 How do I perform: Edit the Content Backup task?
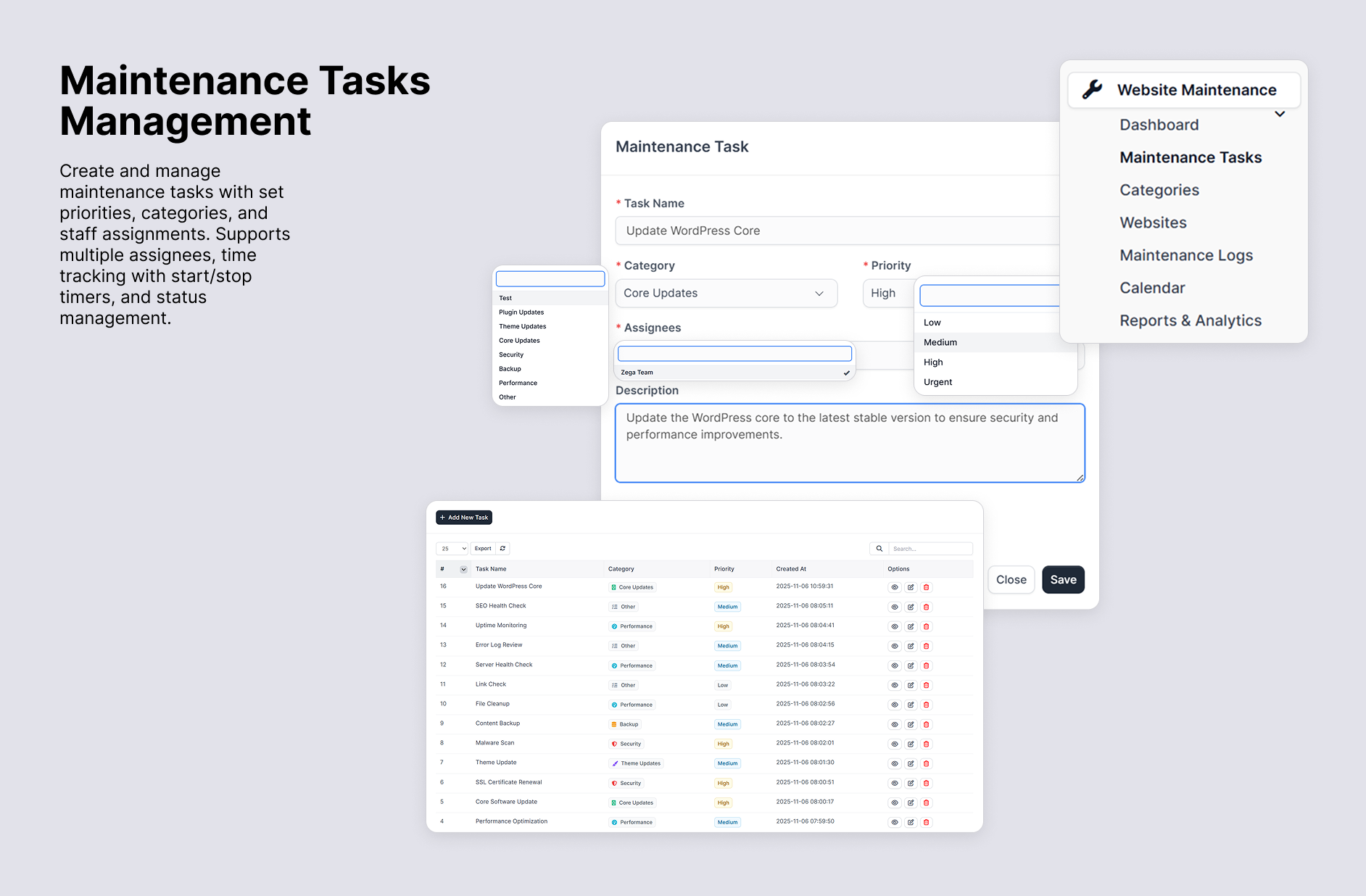click(x=910, y=723)
